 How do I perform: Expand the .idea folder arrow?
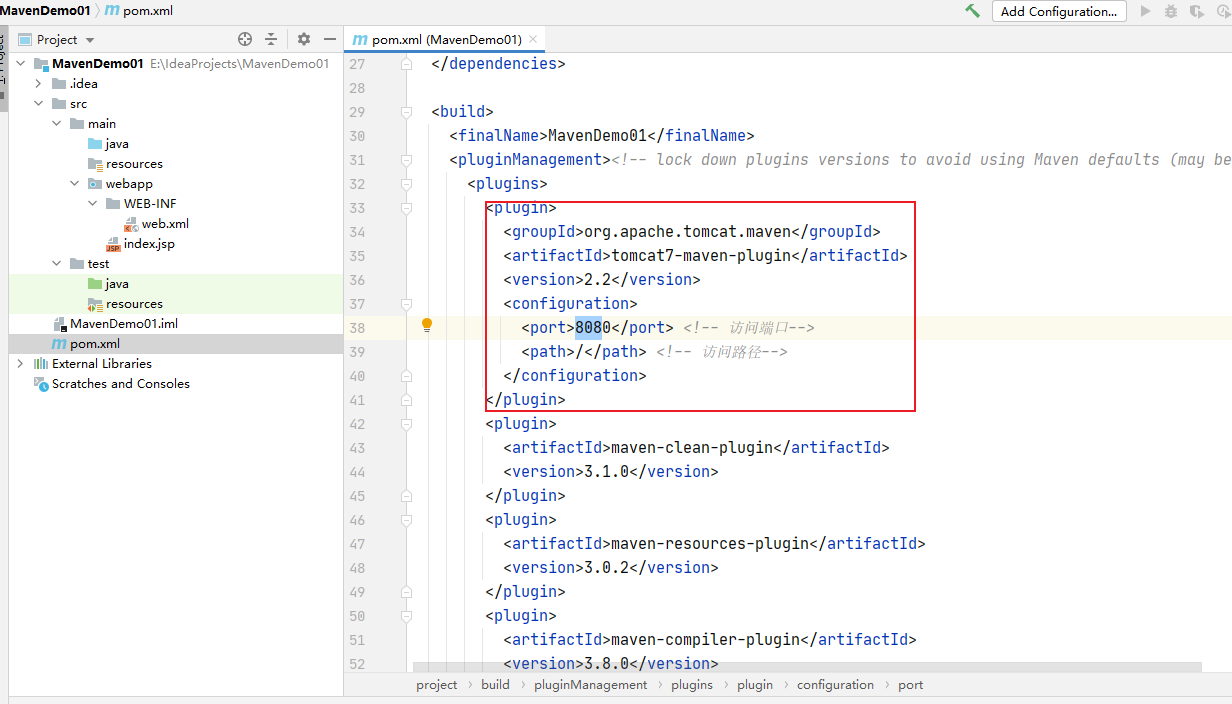click(x=39, y=83)
